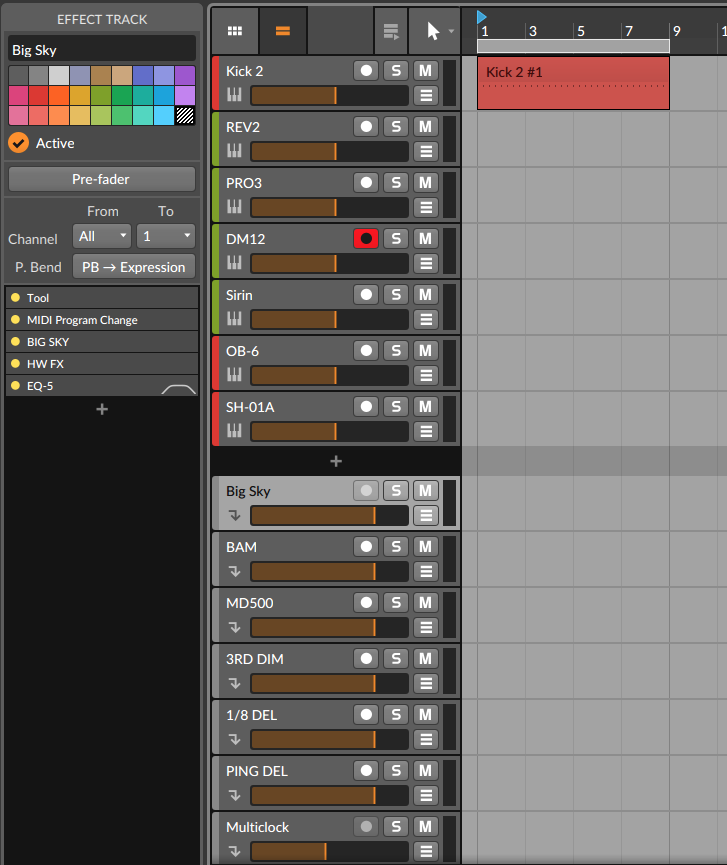Select the BIG SKY device row
Viewport: 727px width, 865px height.
[102, 342]
